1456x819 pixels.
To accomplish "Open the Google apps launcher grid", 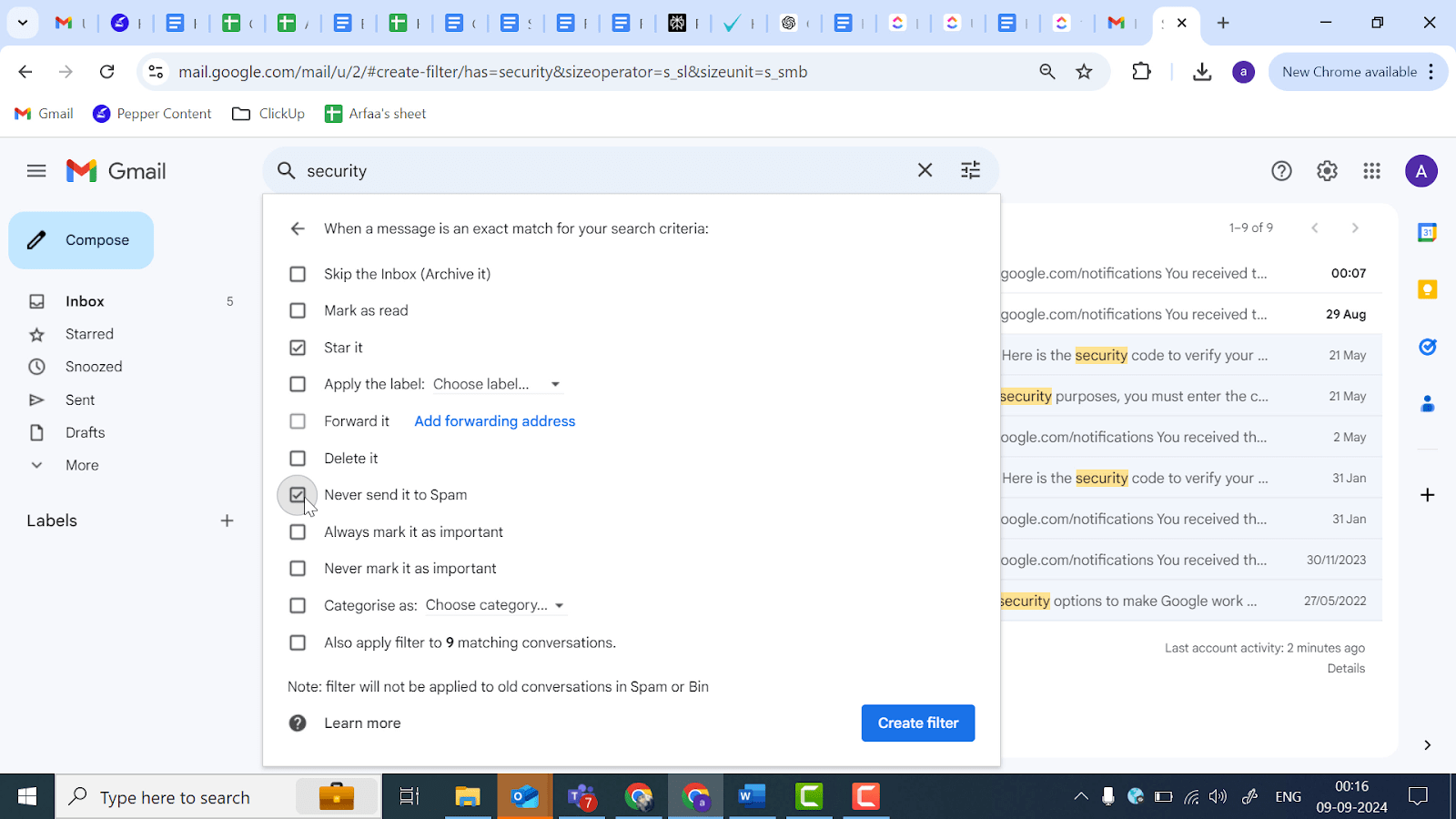I will pyautogui.click(x=1371, y=170).
